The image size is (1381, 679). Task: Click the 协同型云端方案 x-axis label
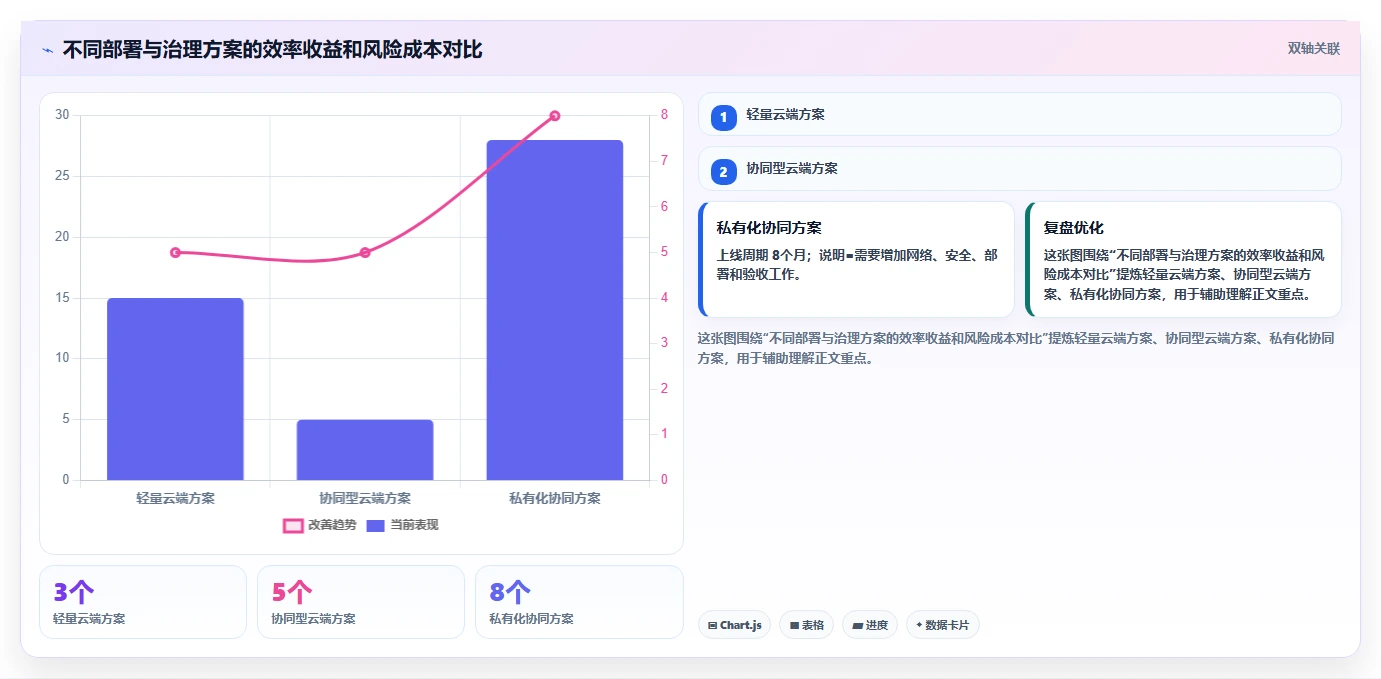coord(365,497)
